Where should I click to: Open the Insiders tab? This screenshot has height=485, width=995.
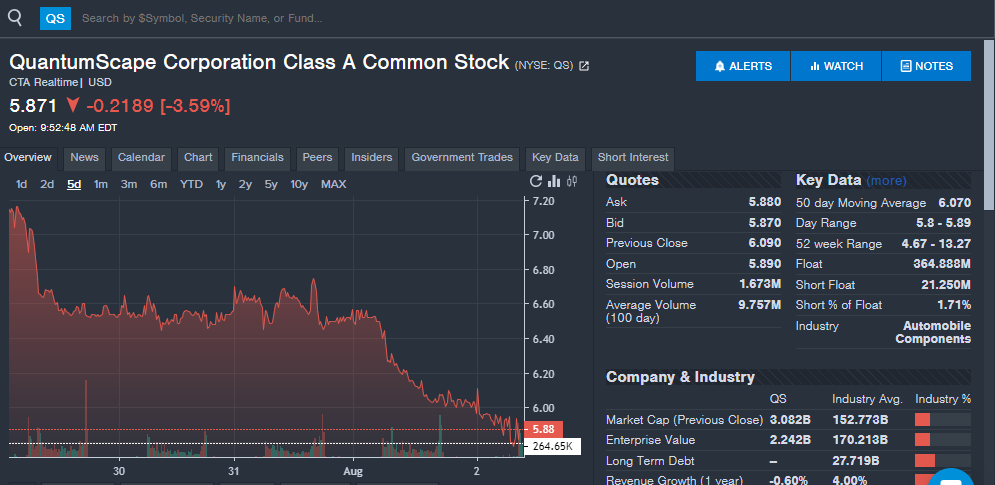(x=372, y=157)
